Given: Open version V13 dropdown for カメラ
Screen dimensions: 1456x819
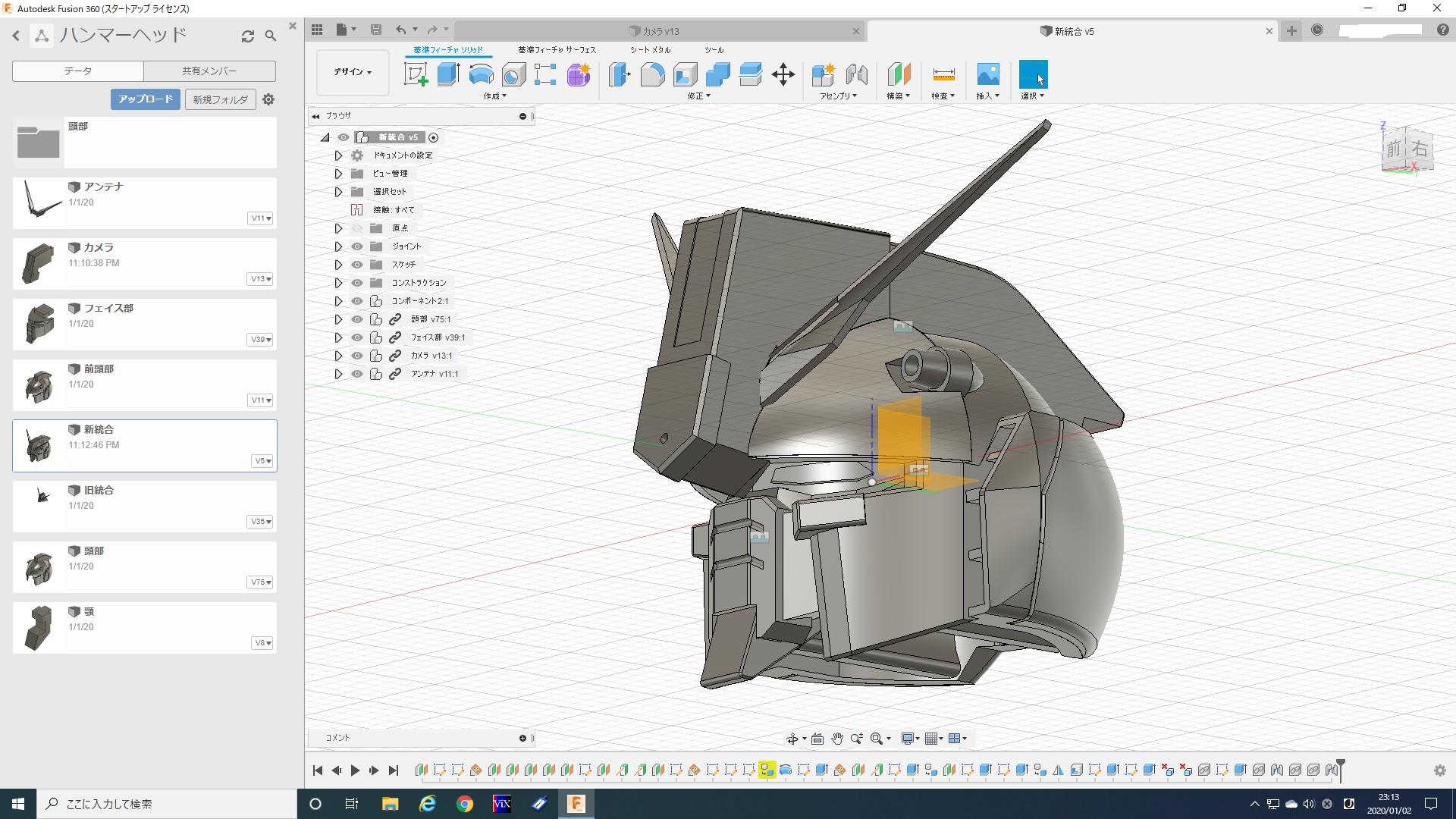Looking at the screenshot, I should (261, 279).
